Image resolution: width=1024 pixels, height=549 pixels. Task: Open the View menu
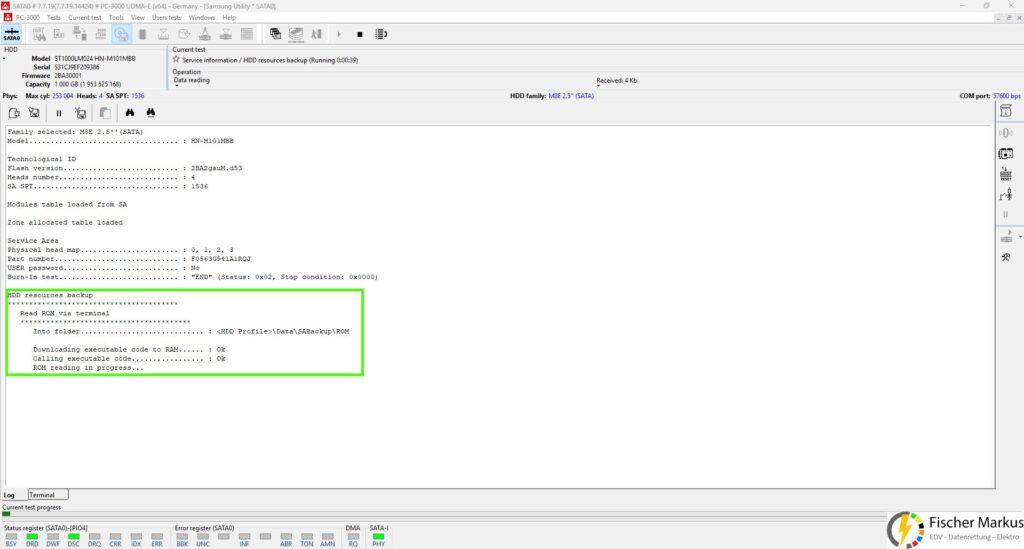(138, 18)
